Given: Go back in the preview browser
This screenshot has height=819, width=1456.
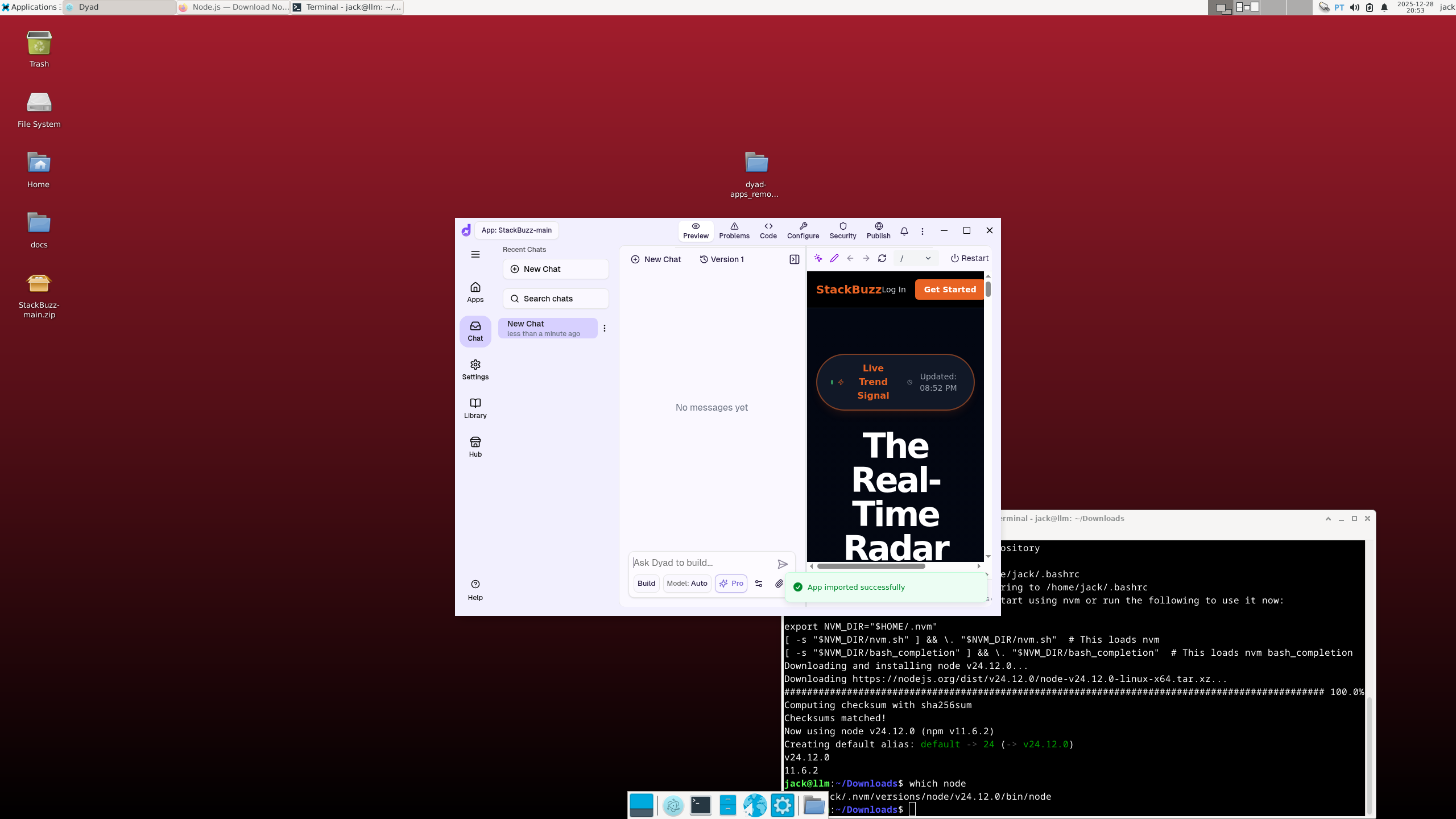Looking at the screenshot, I should [x=850, y=258].
